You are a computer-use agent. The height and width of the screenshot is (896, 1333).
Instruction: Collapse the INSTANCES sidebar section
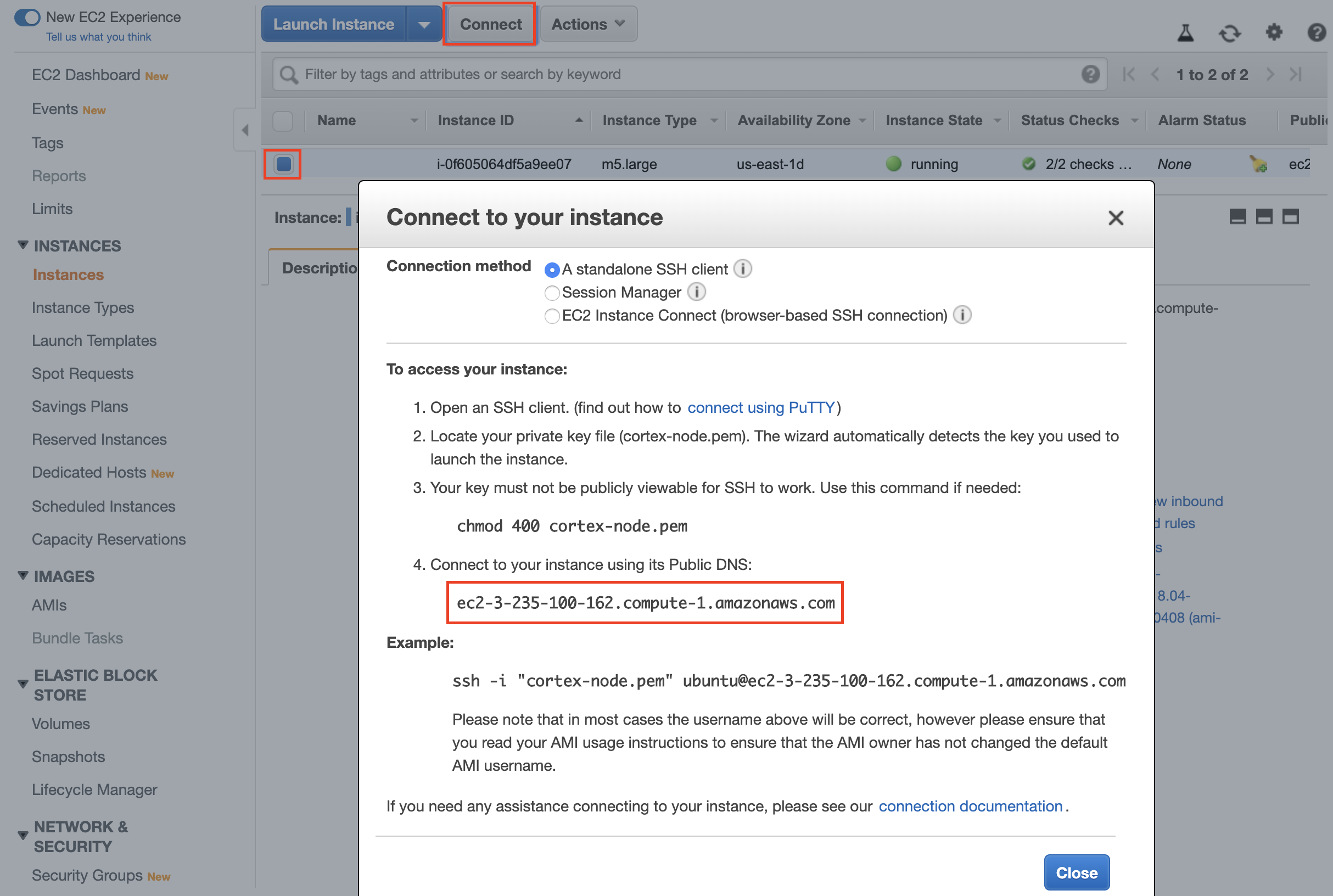(x=23, y=245)
